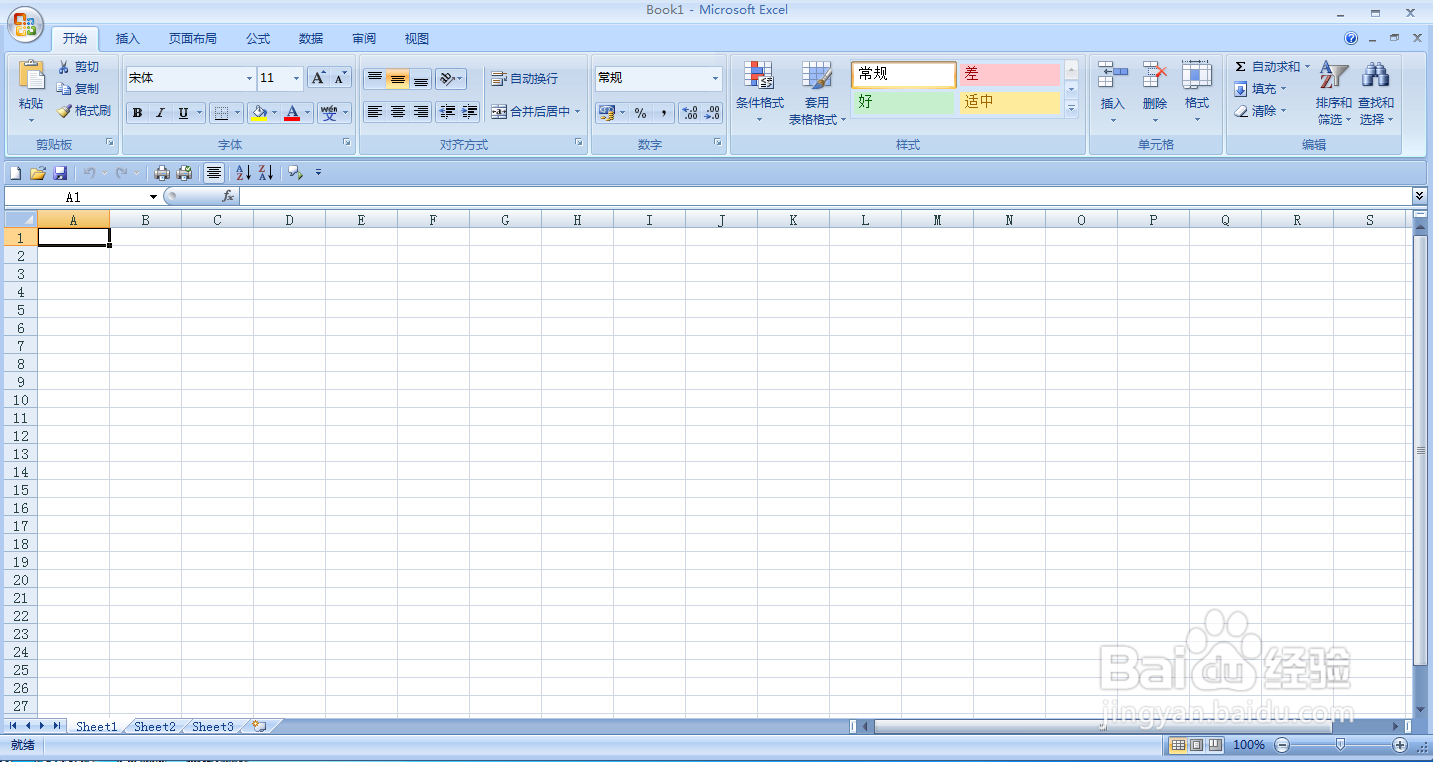The height and width of the screenshot is (762, 1433).
Task: Click the blue Help question mark icon
Action: click(x=1351, y=38)
